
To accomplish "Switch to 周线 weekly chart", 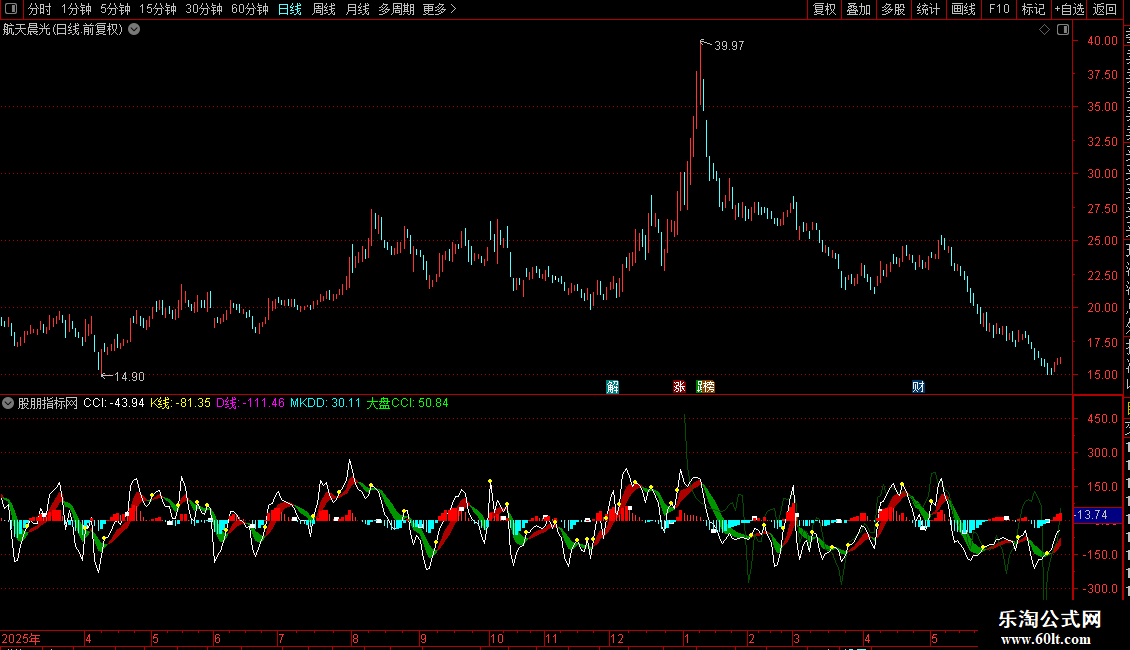I will [324, 9].
